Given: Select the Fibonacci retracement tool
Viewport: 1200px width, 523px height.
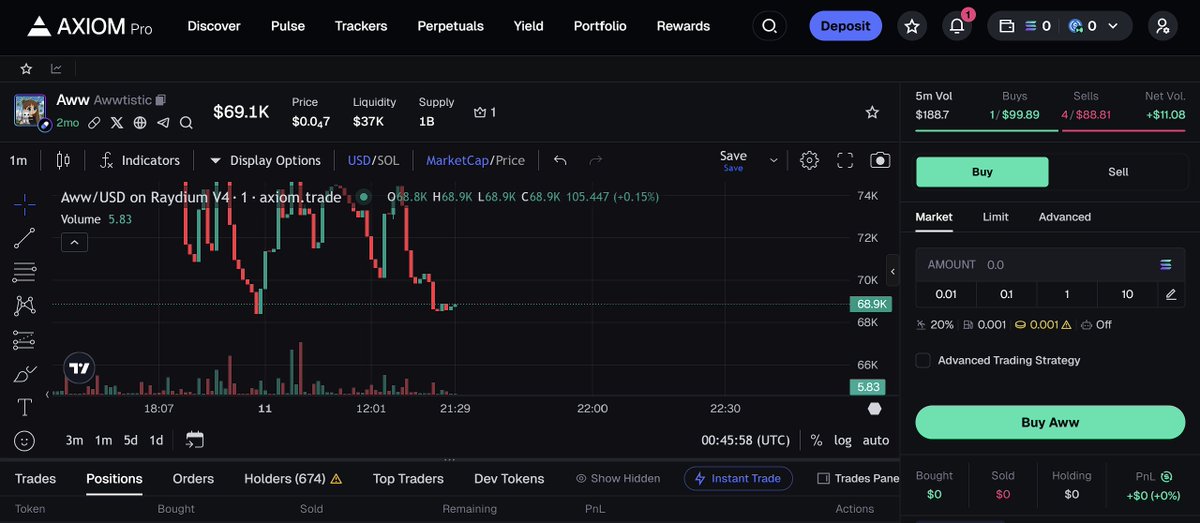Looking at the screenshot, I should tap(25, 272).
